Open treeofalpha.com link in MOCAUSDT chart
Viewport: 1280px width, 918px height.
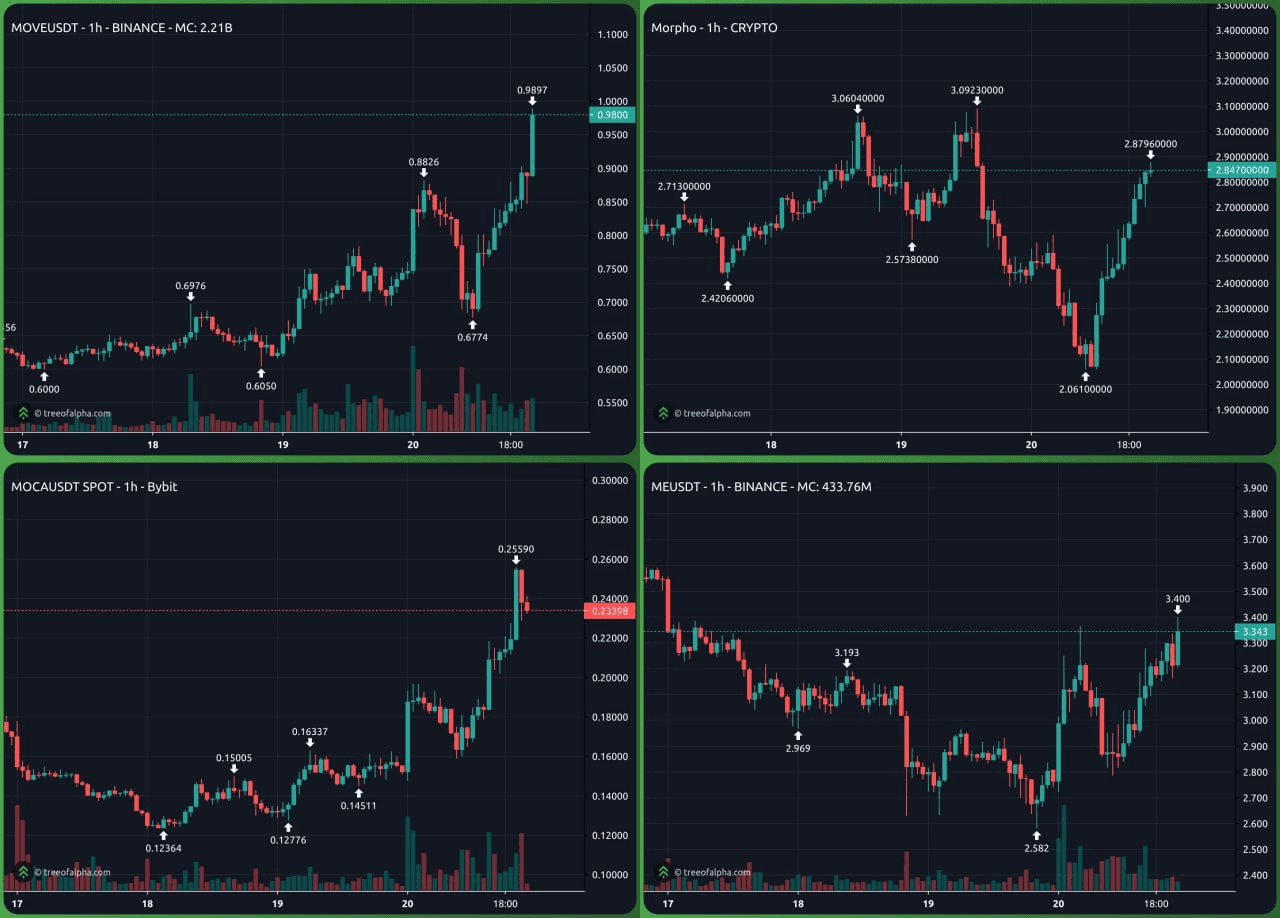point(72,872)
